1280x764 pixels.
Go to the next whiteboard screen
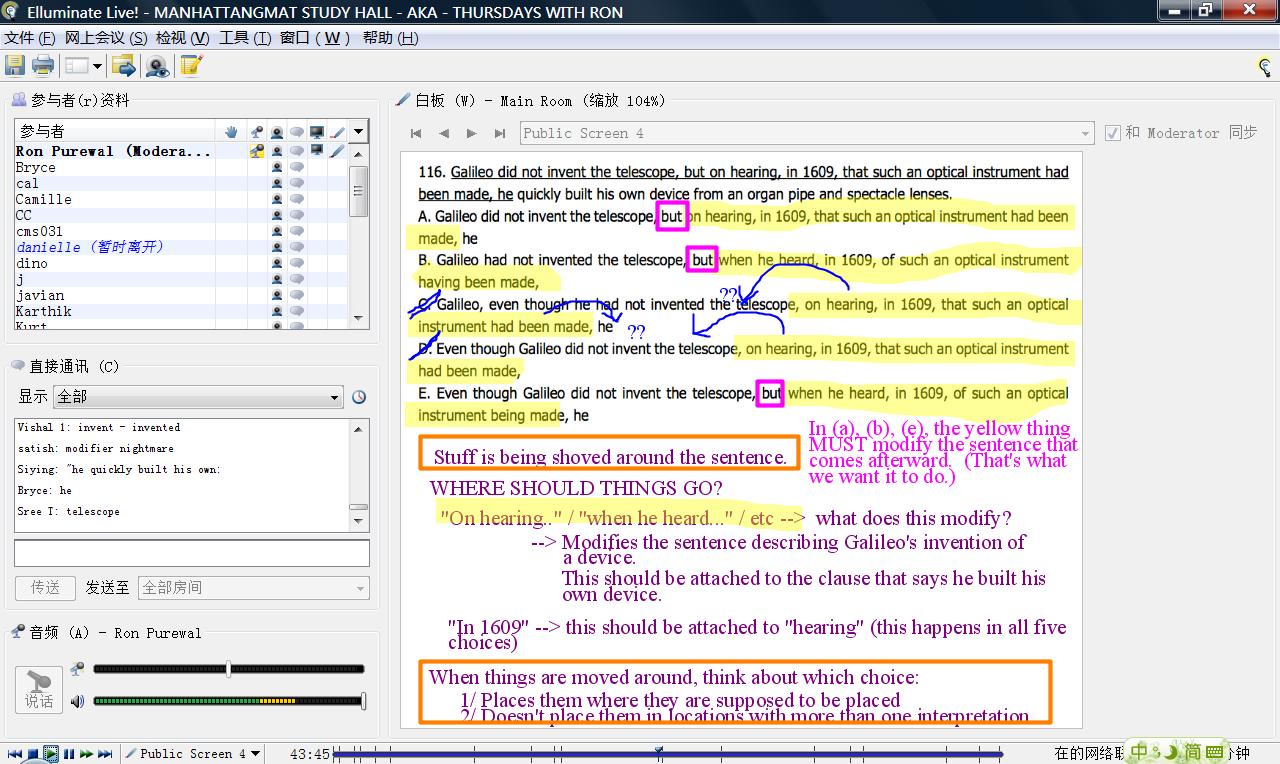coord(472,133)
